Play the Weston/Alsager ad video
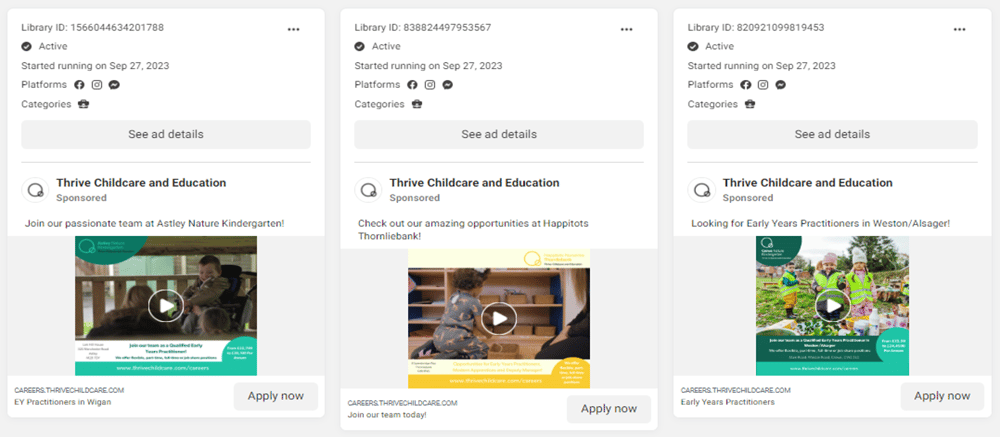The width and height of the screenshot is (1000, 437). 832,306
